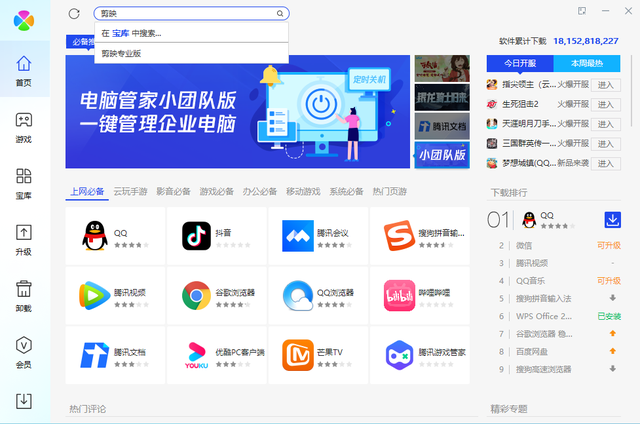The height and width of the screenshot is (424, 640).
Task: Open the 抖音 app card
Action: [x=217, y=236]
